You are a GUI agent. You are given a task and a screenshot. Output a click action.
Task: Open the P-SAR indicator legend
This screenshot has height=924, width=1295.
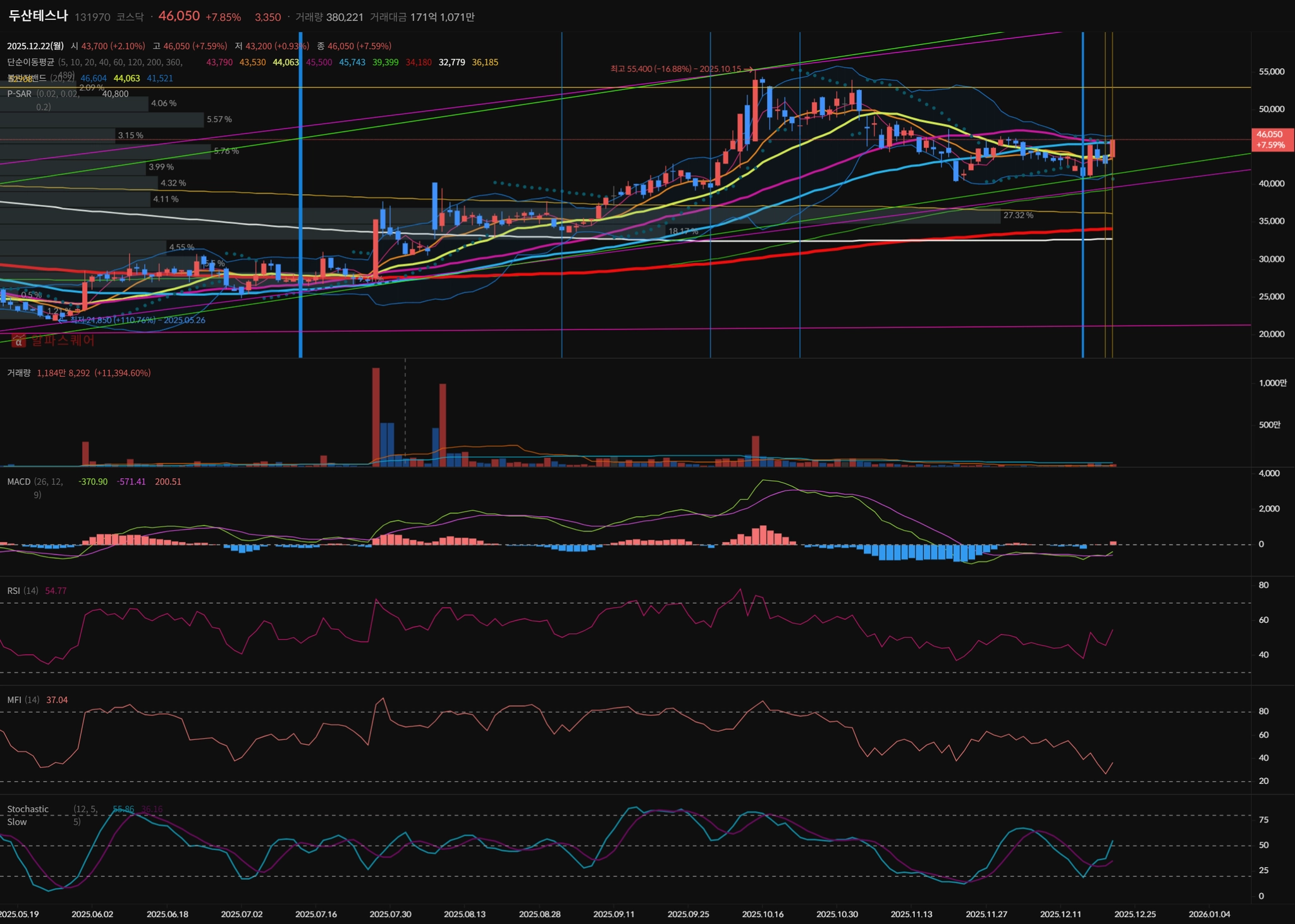pos(19,94)
